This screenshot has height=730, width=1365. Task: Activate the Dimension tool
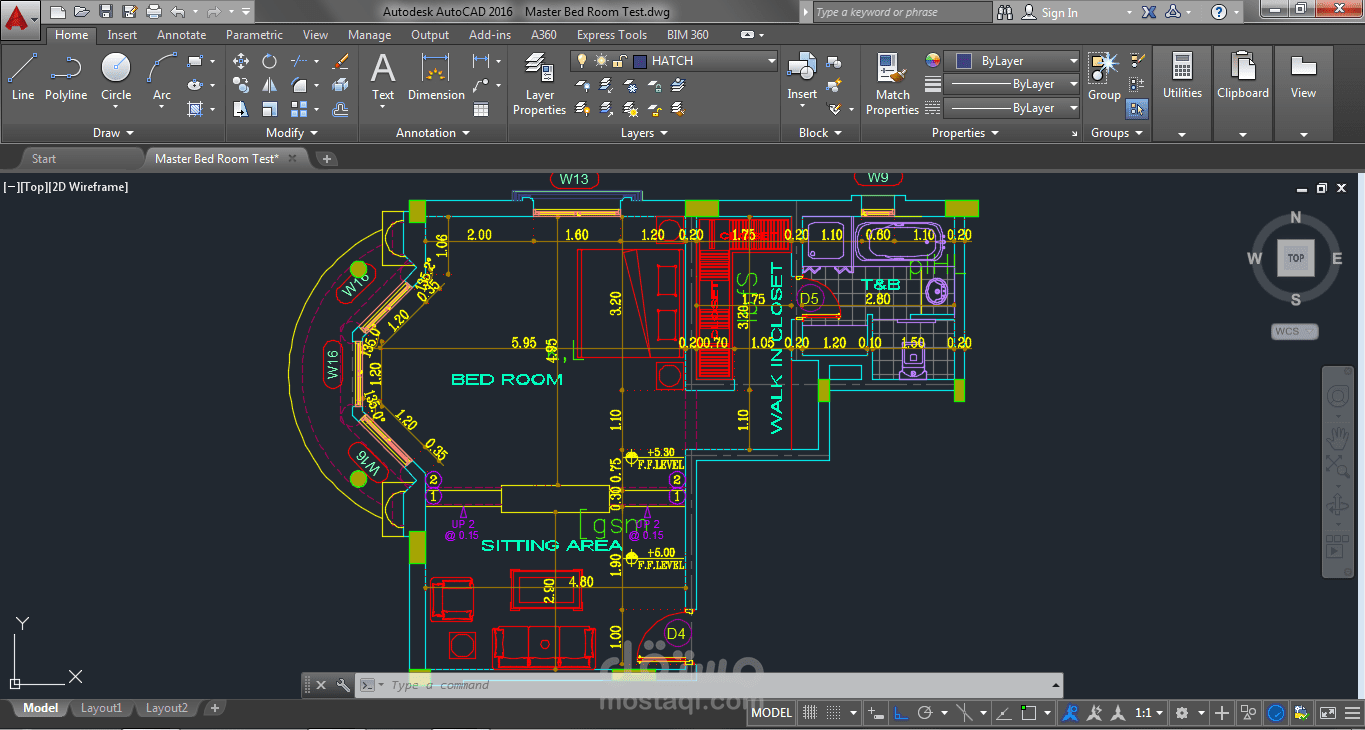click(436, 77)
